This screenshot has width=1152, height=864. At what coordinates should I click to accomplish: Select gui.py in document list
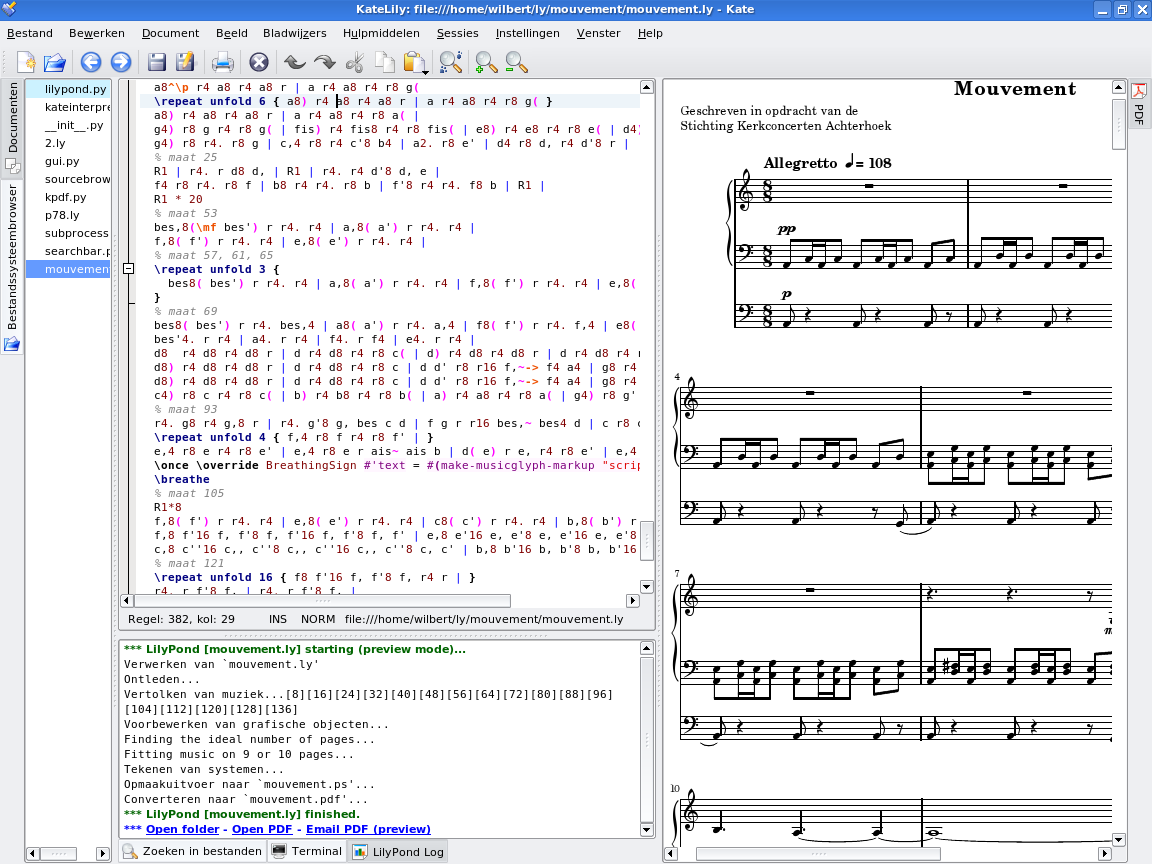click(68, 161)
